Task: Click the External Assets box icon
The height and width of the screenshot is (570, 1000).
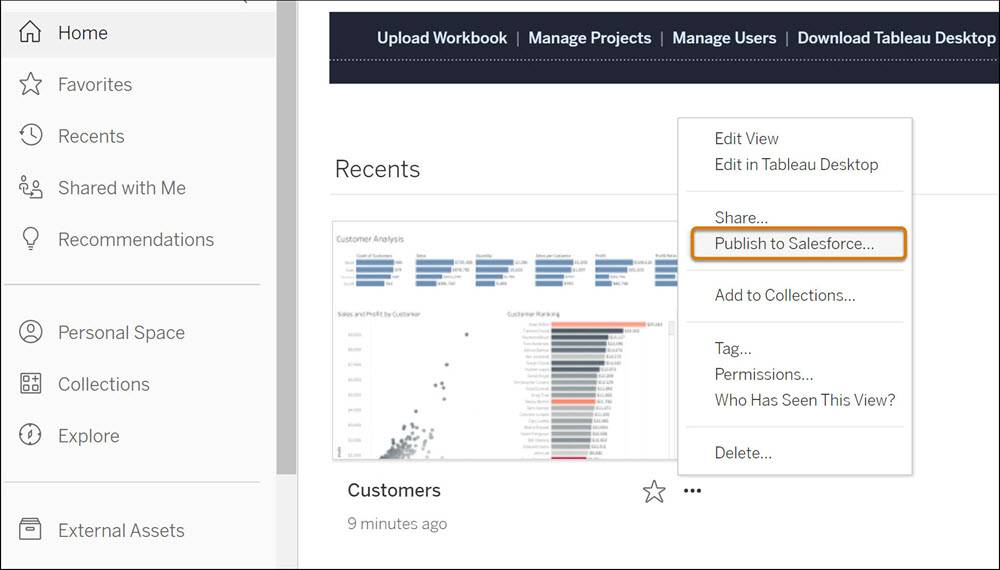Action: click(30, 529)
